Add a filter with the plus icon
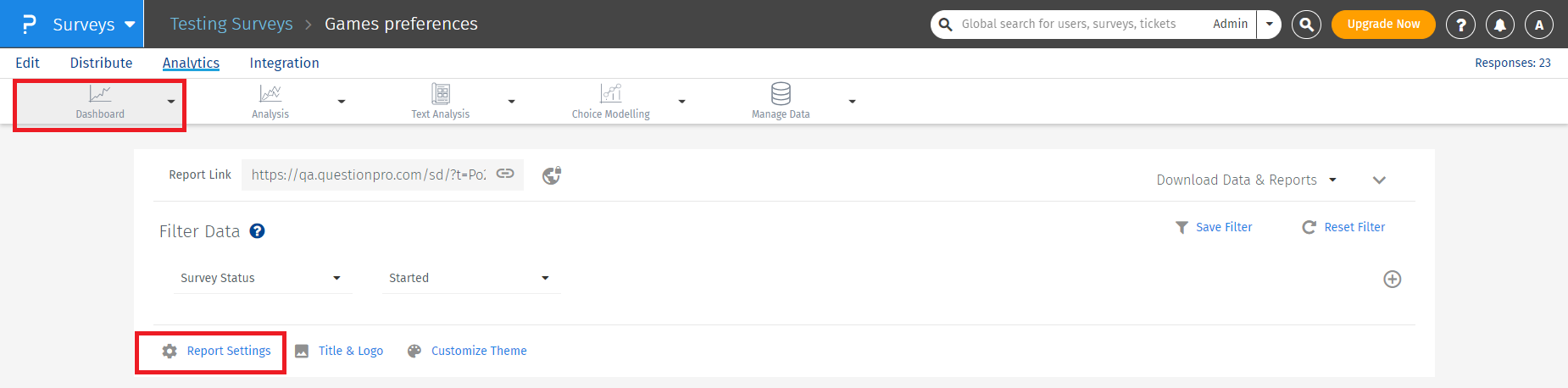 click(x=1392, y=280)
